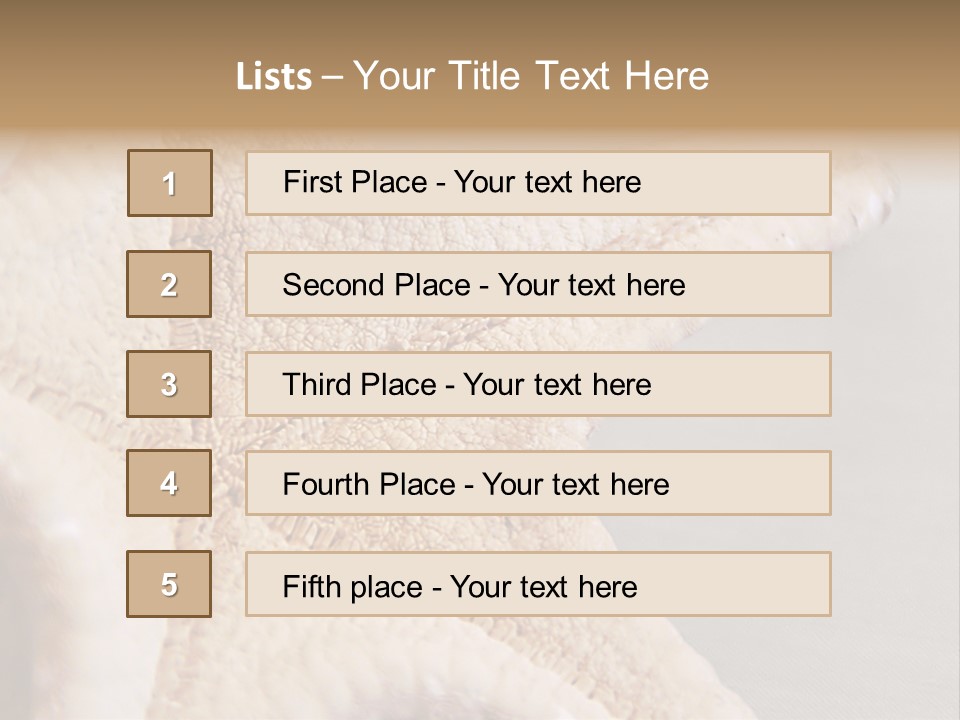Click the number 1 box
This screenshot has height=720, width=960.
pyautogui.click(x=170, y=183)
